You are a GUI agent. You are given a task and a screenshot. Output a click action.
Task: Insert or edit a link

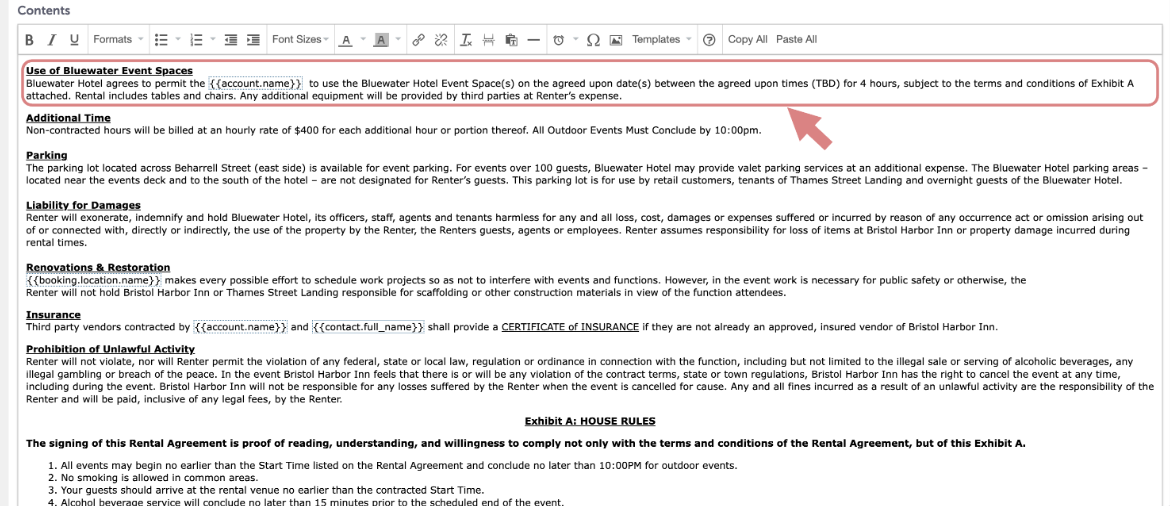click(x=419, y=40)
